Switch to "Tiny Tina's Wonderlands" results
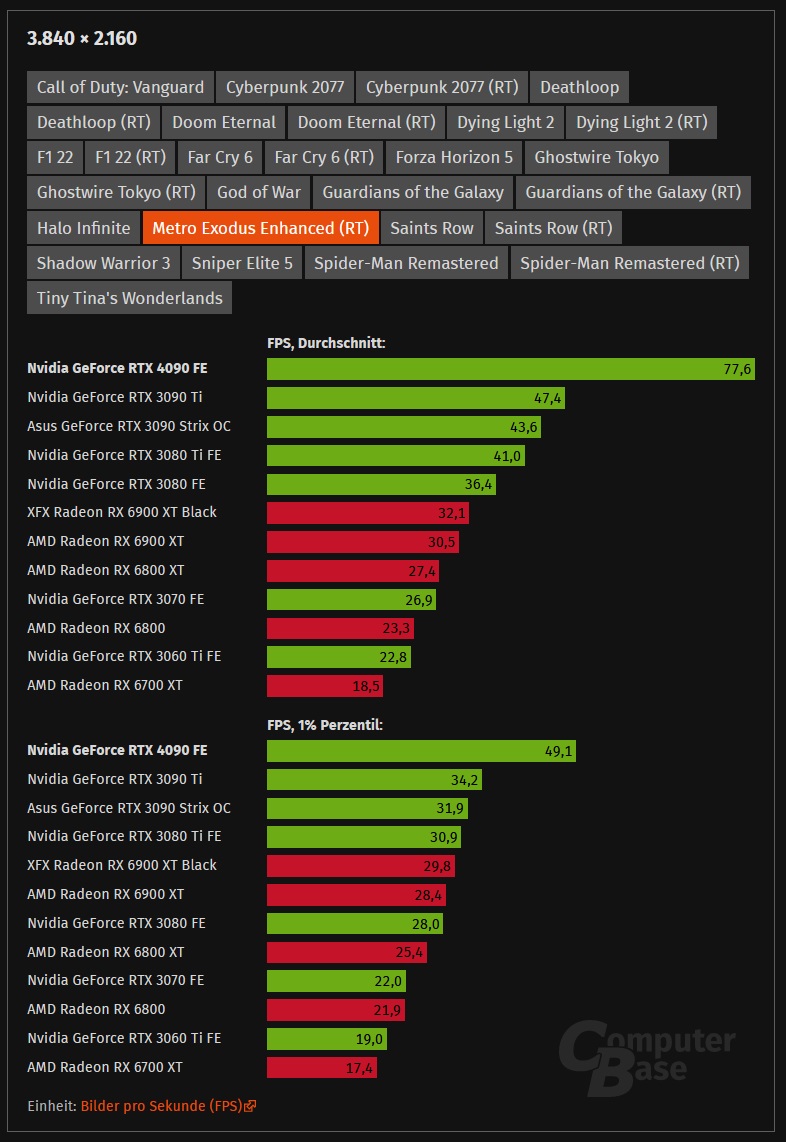Image resolution: width=786 pixels, height=1142 pixels. point(128,297)
